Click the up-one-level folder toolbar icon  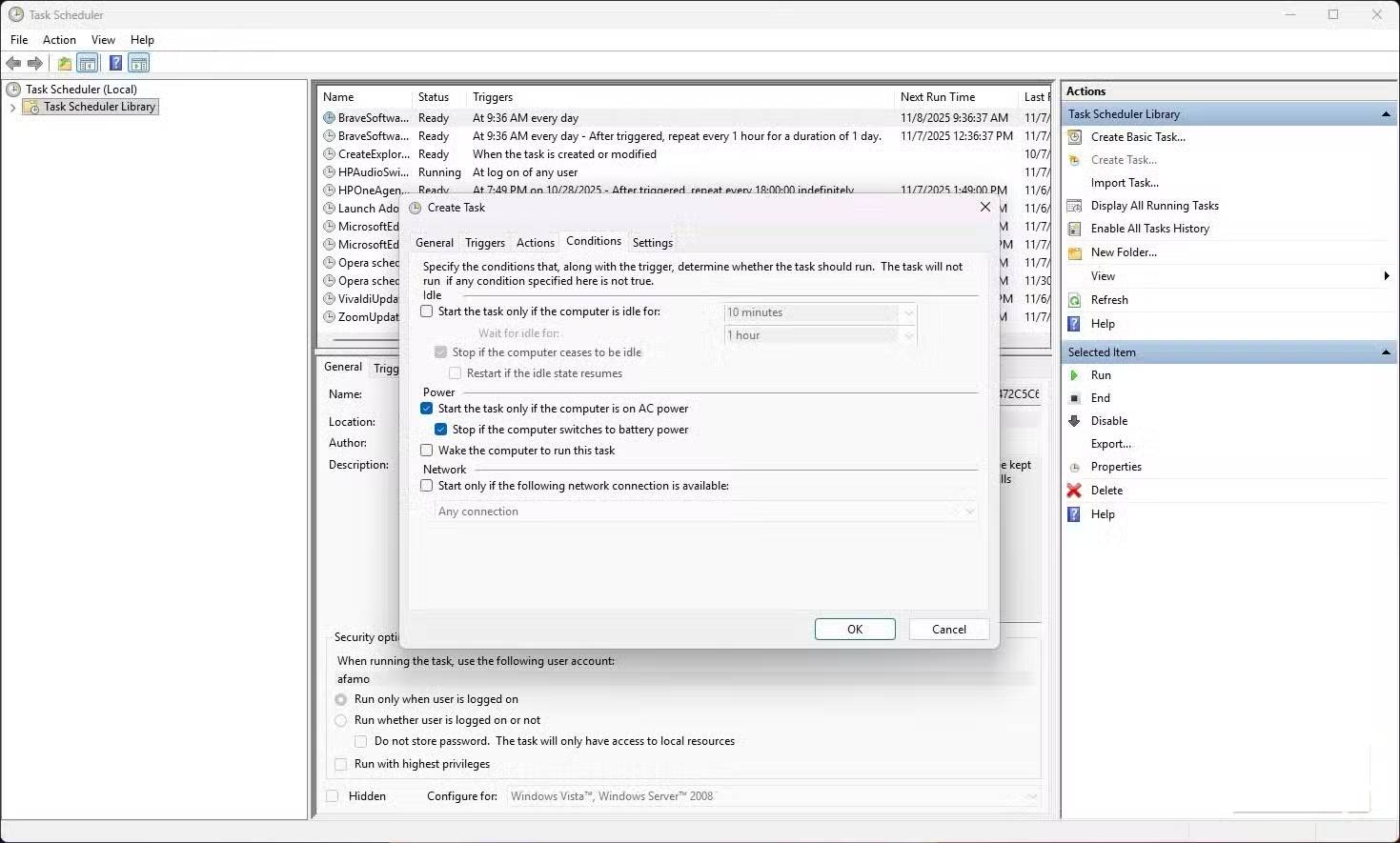[x=64, y=64]
